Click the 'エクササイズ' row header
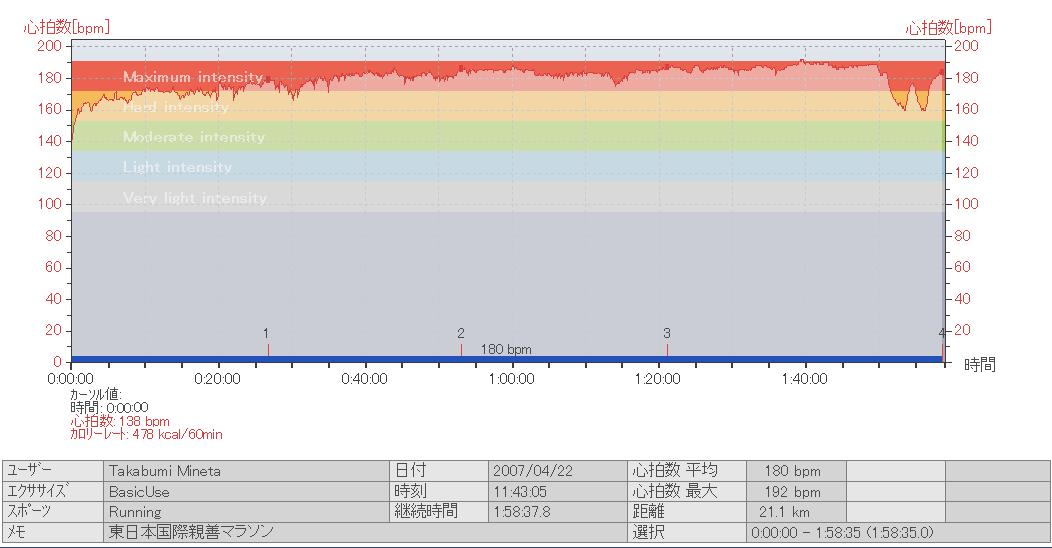Image resolution: width=1052 pixels, height=548 pixels. pos(53,492)
